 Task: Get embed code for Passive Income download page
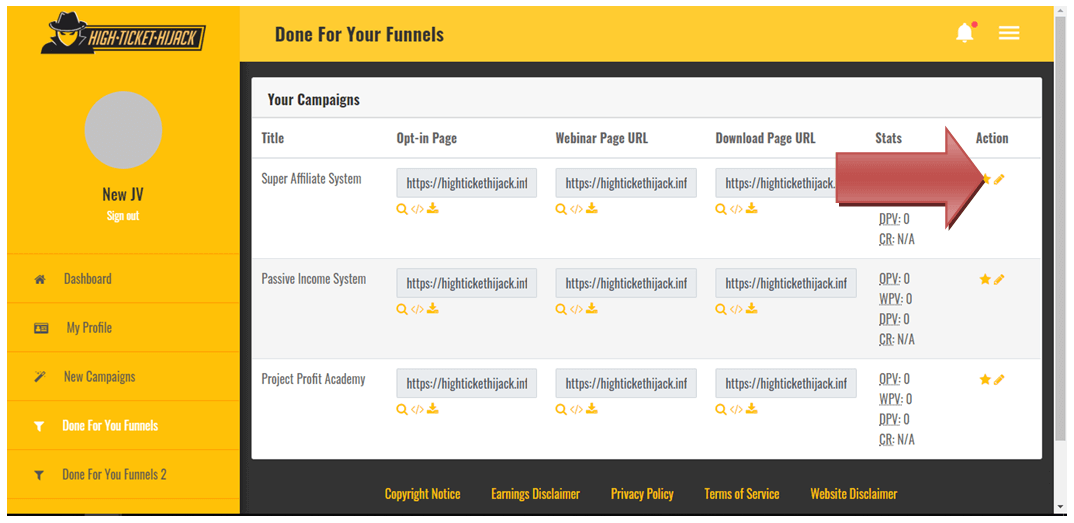(736, 309)
